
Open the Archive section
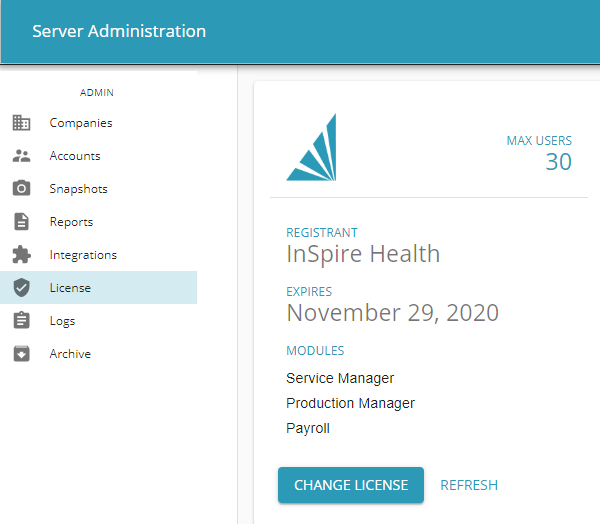tap(70, 354)
